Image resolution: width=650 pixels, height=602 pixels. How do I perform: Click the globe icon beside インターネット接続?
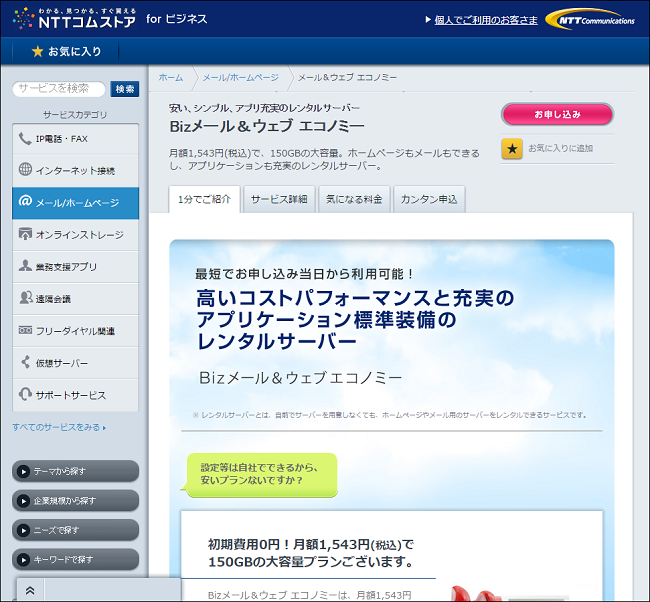(25, 169)
